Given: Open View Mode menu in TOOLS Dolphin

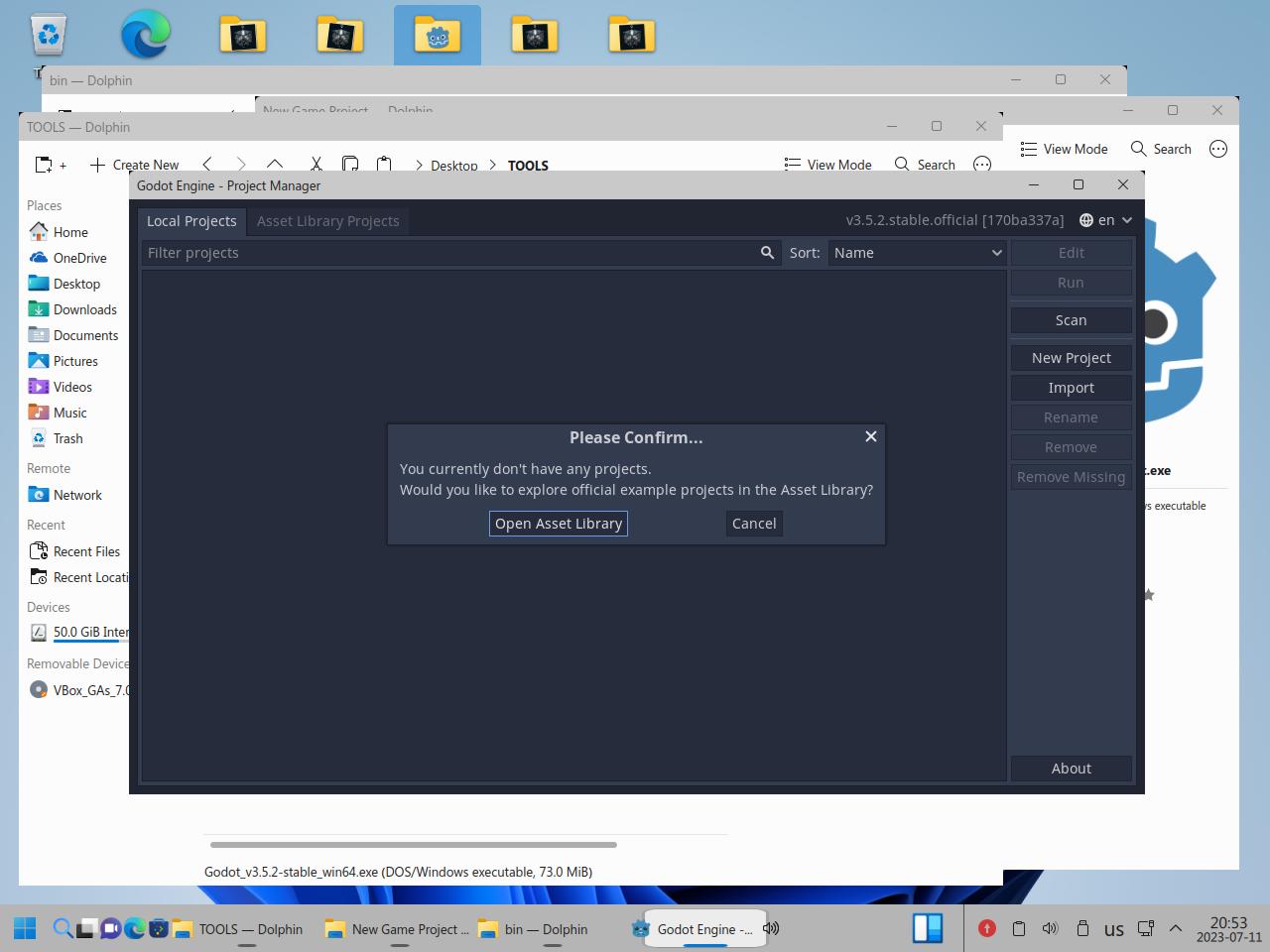Looking at the screenshot, I should (x=827, y=165).
